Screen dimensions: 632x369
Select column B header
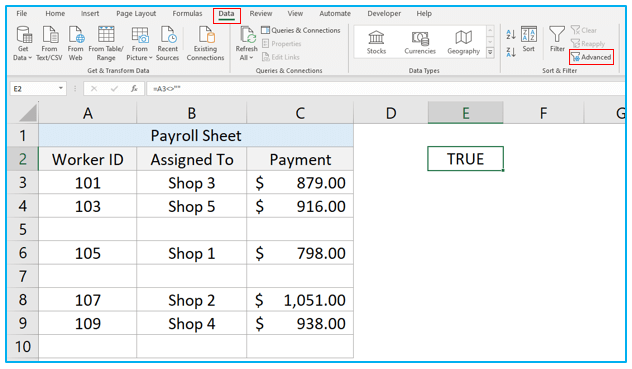click(191, 113)
